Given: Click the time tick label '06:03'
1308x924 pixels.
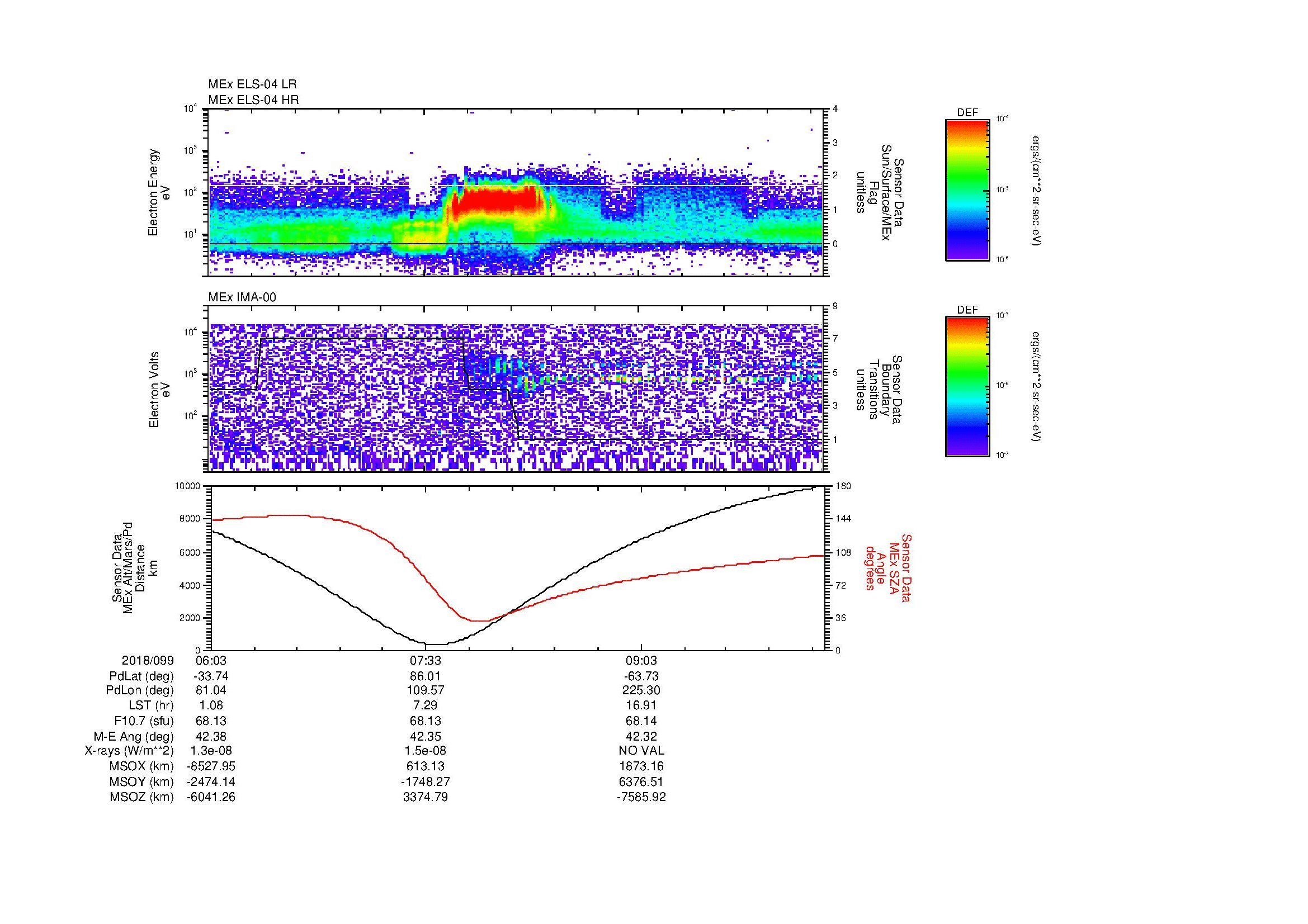Looking at the screenshot, I should coord(211,660).
